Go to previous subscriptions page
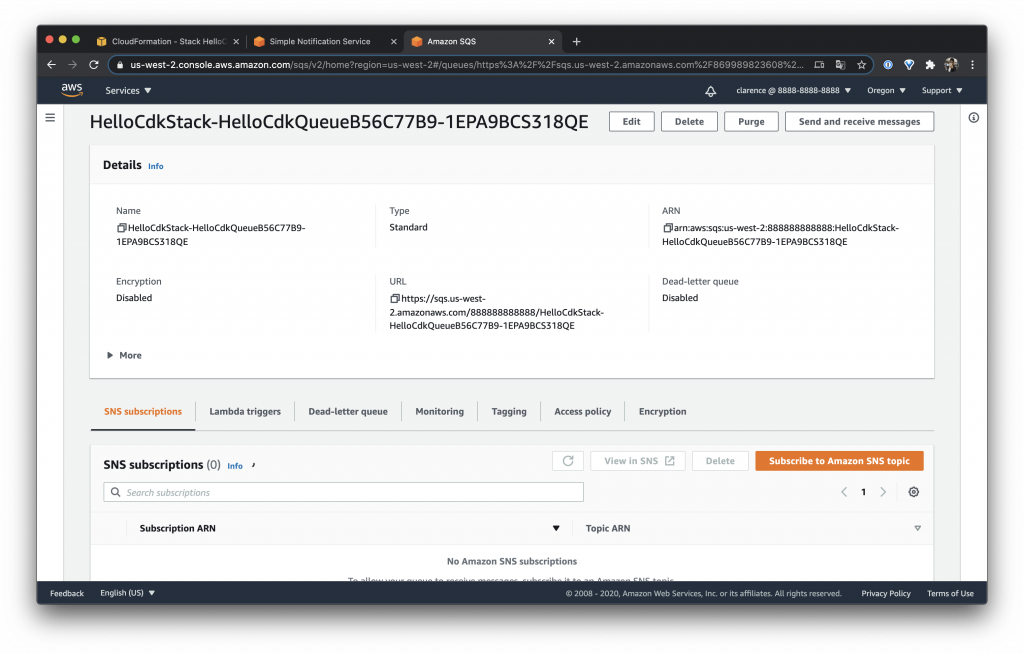 pos(844,492)
